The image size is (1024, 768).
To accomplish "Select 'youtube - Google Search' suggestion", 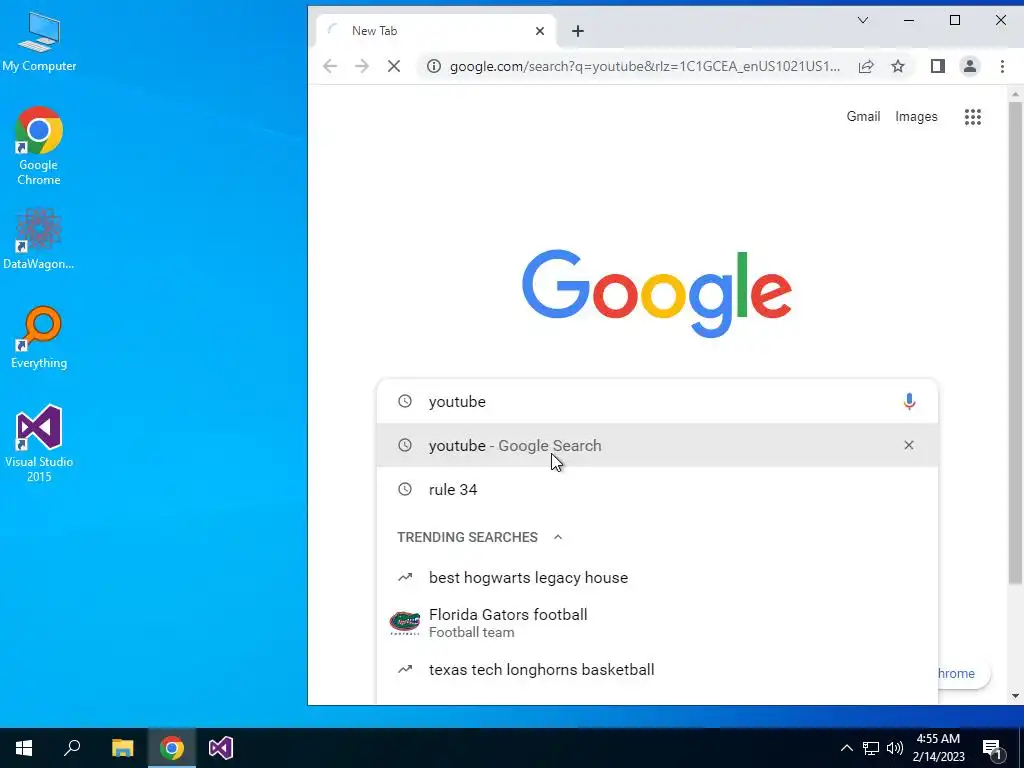I will (657, 445).
